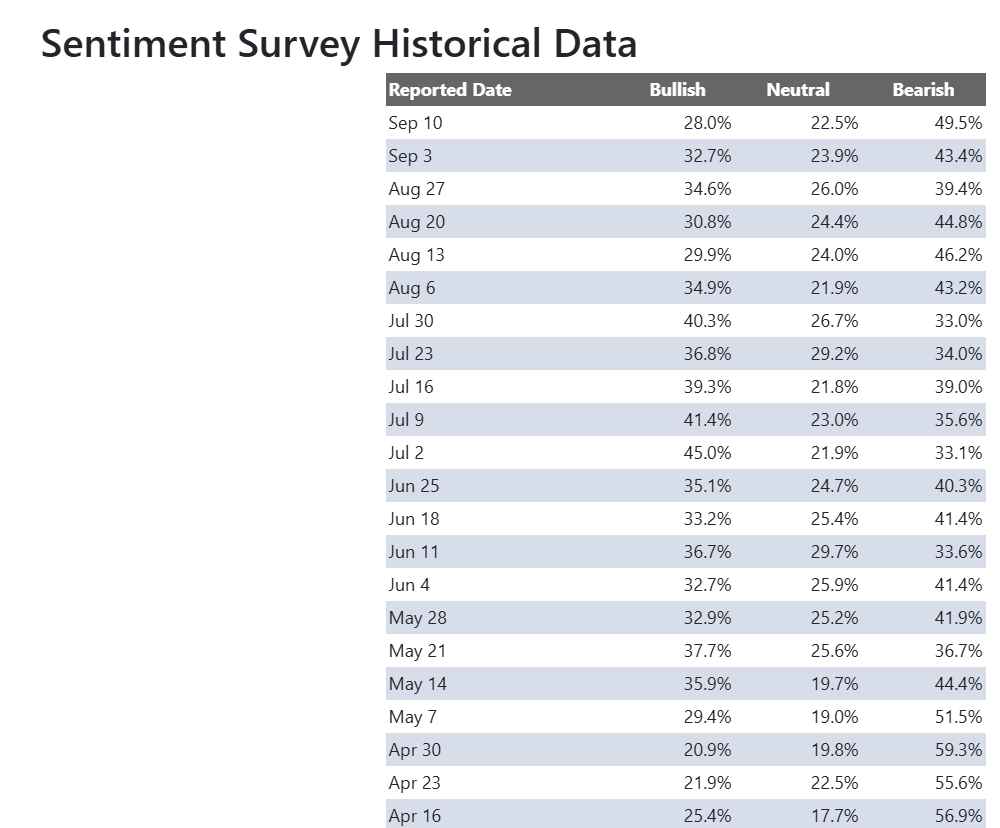Image resolution: width=1000 pixels, height=828 pixels.
Task: Select the Aug 13 date cell
Action: pos(416,255)
